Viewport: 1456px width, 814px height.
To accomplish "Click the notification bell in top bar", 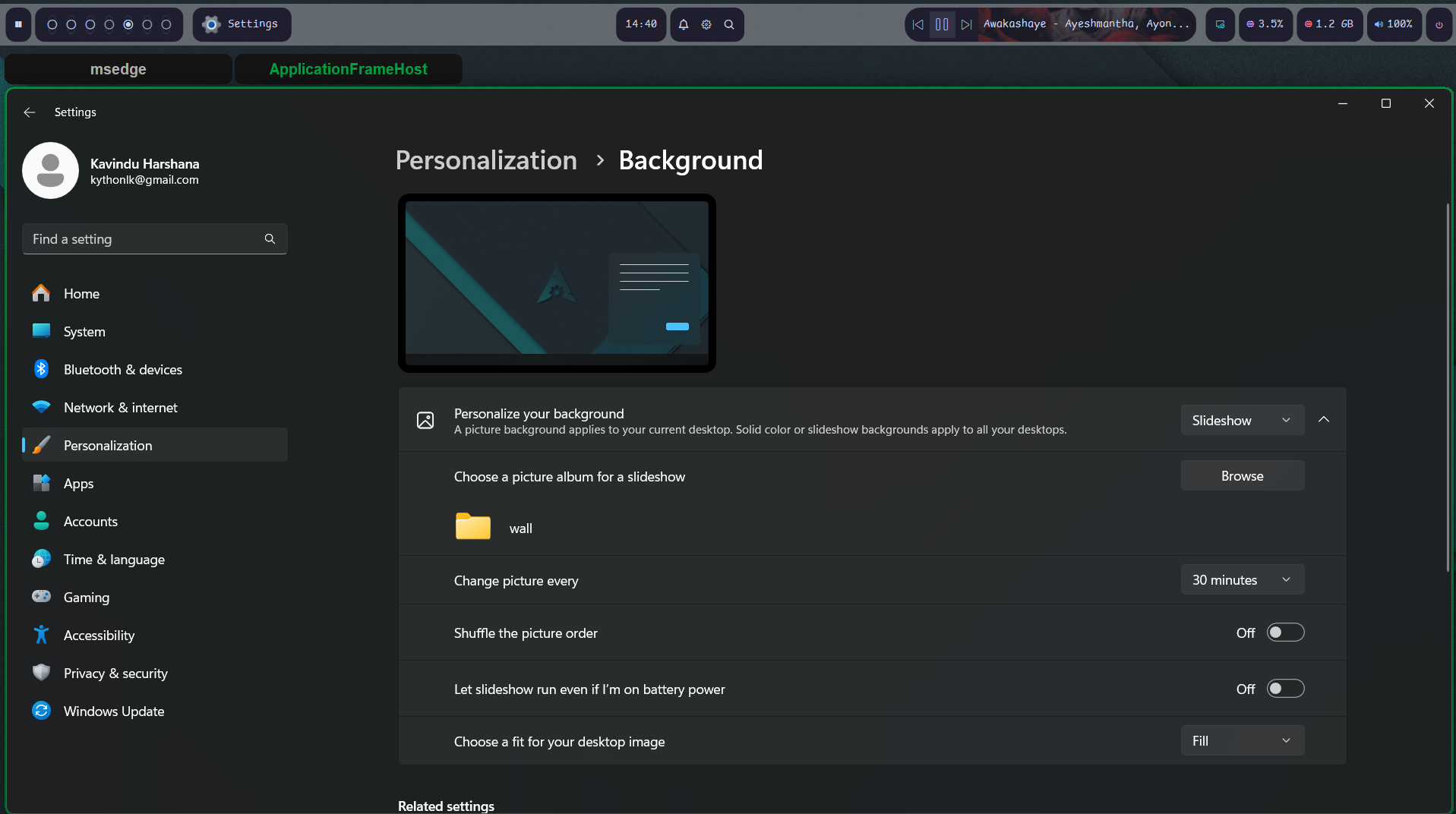I will coord(684,24).
